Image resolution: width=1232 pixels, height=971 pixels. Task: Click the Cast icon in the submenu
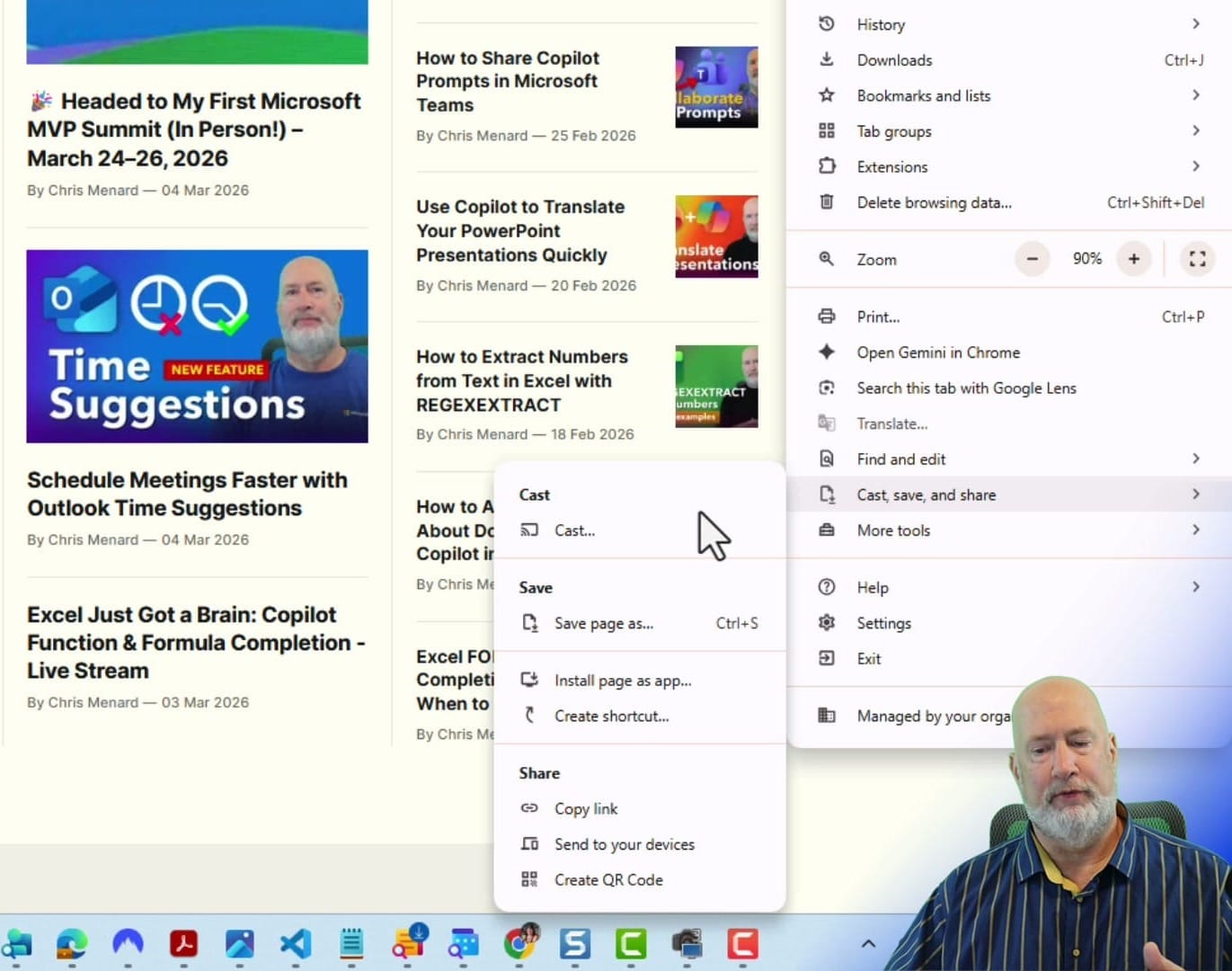(530, 530)
